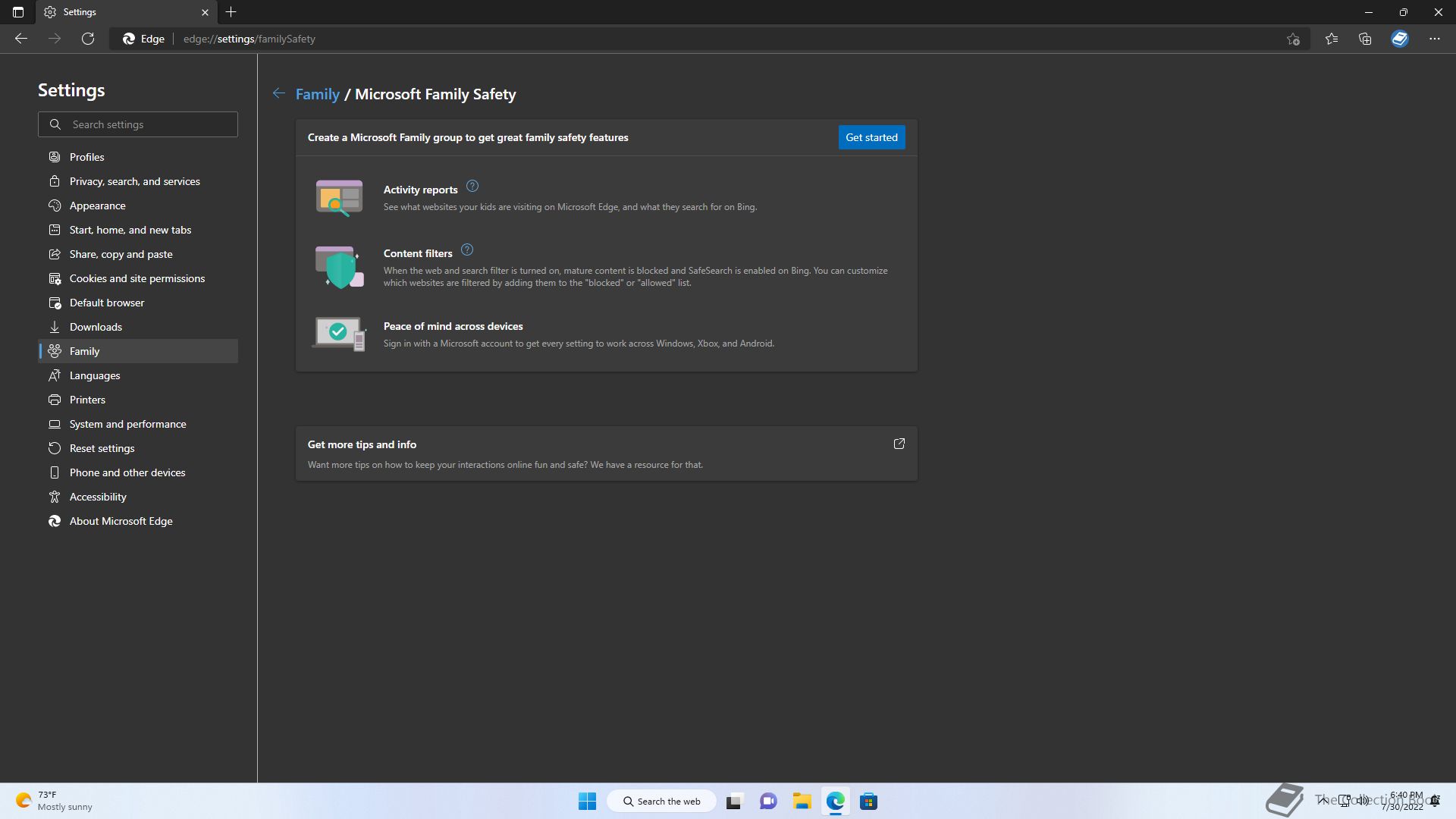This screenshot has height=819, width=1456.
Task: Click the Search settings field
Action: [138, 124]
